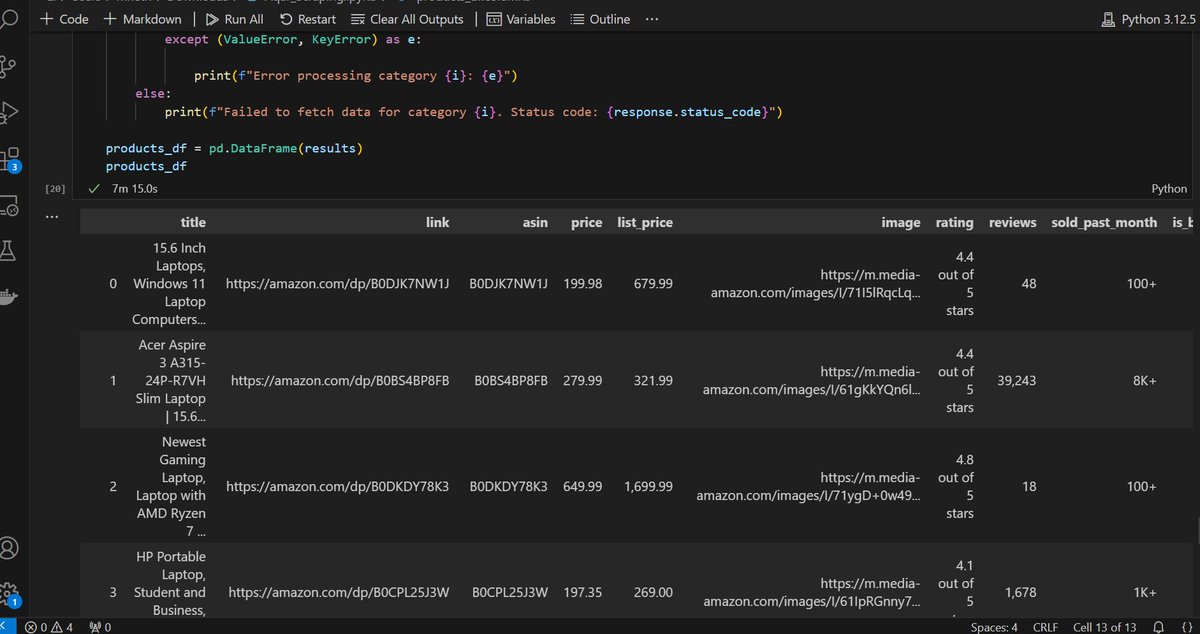The height and width of the screenshot is (634, 1200).
Task: Click the Newest Gaming Laptop title cell
Action: pos(169,486)
